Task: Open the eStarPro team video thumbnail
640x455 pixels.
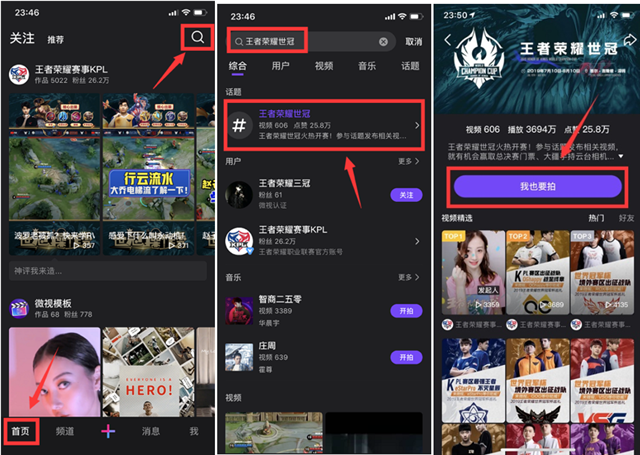Action: click(473, 380)
